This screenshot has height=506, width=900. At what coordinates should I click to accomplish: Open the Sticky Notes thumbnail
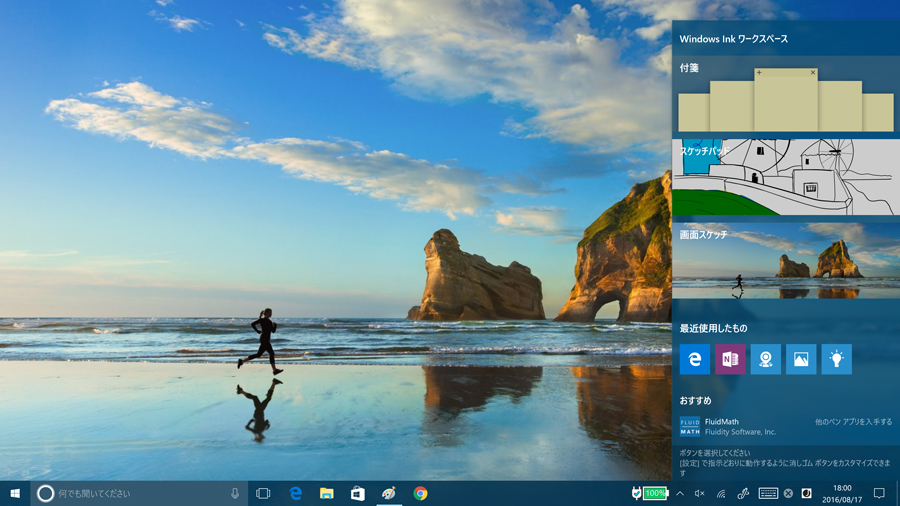point(785,102)
